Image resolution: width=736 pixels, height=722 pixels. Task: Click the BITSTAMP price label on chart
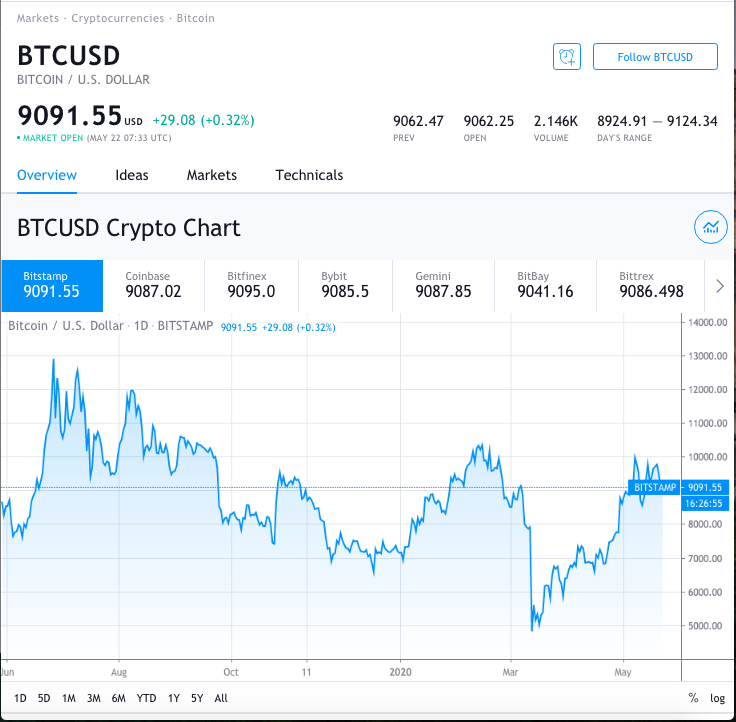pos(655,487)
